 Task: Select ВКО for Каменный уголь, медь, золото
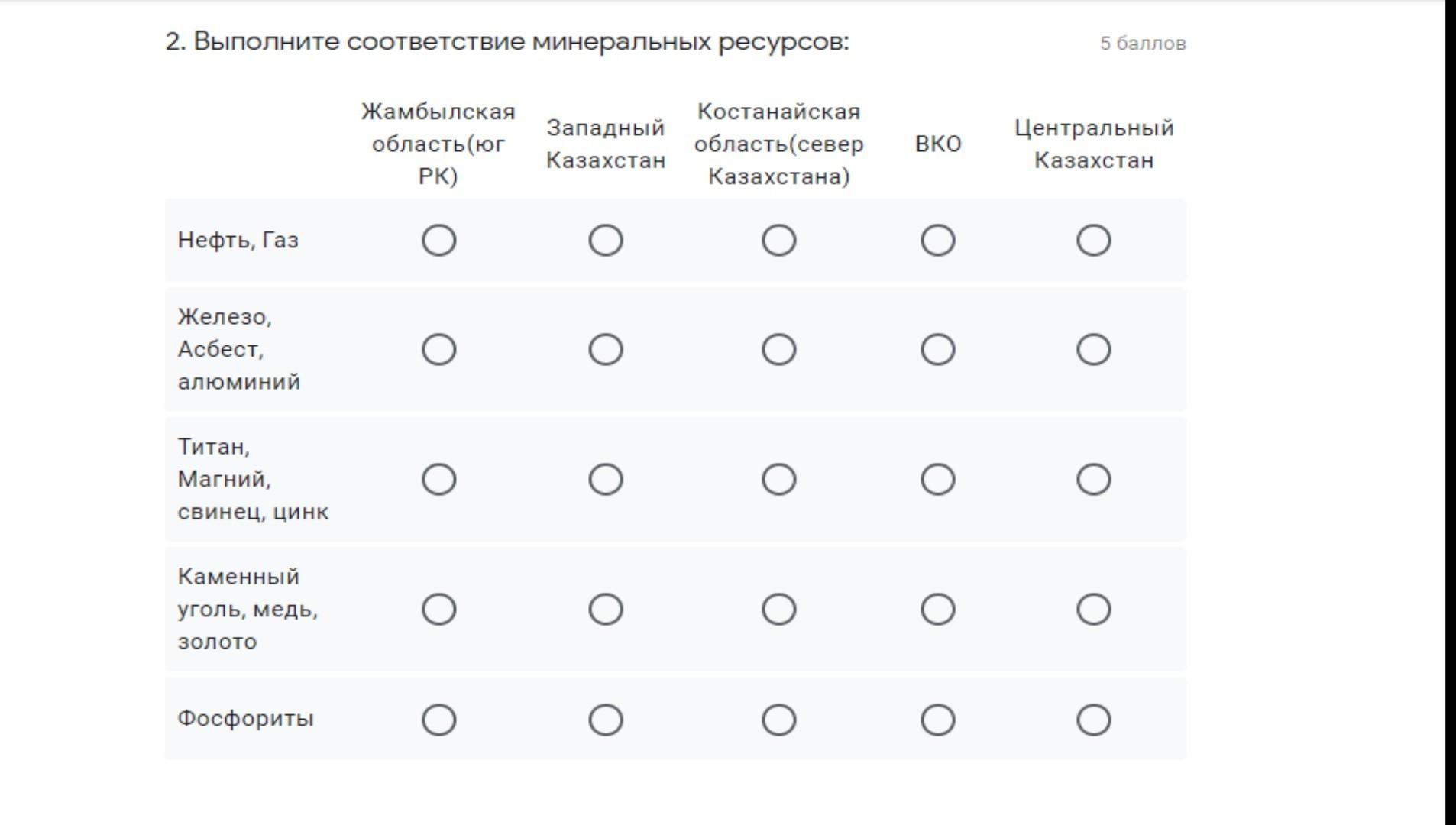pos(937,610)
